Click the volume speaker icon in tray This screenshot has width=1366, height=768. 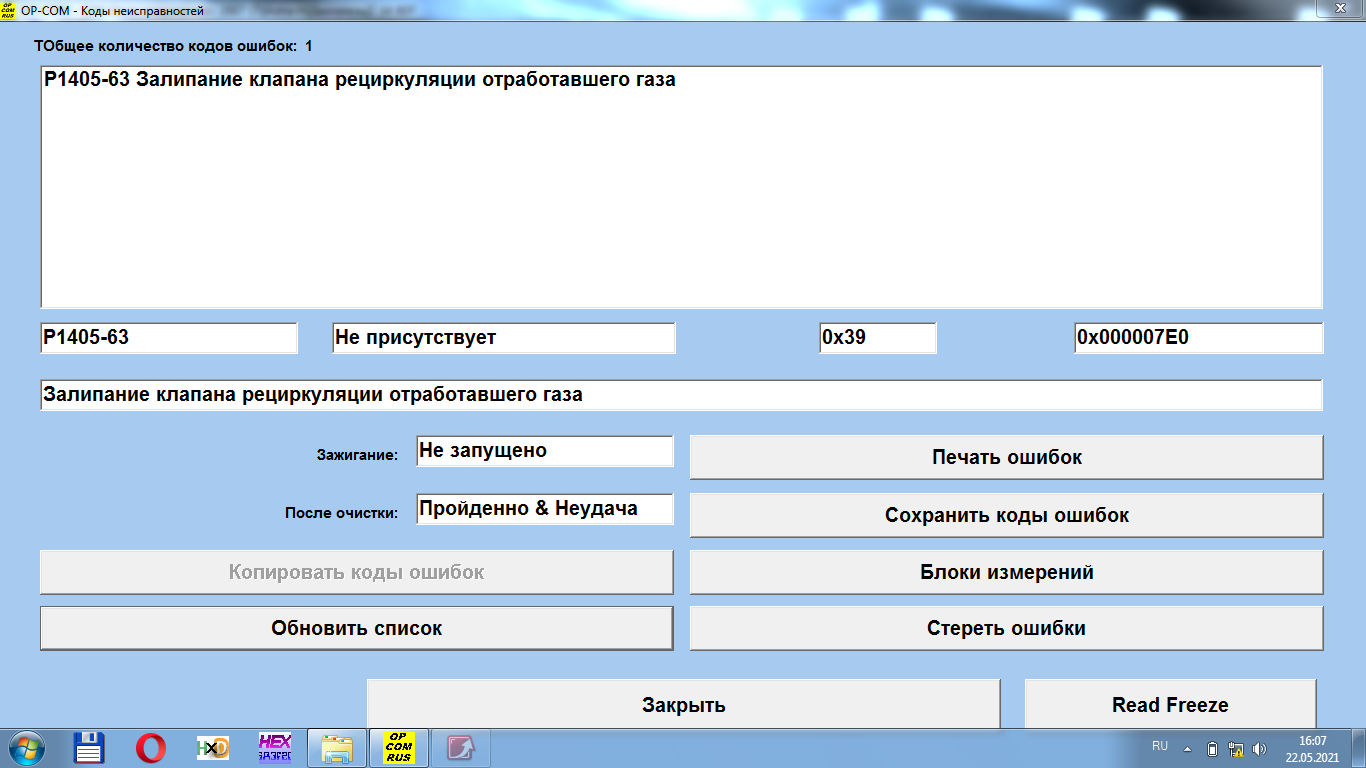click(1259, 748)
